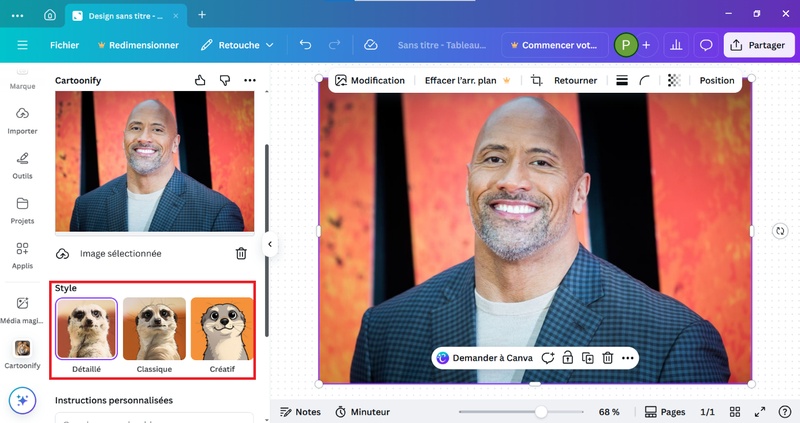Select the Détaillé style option
The image size is (800, 423).
pos(86,329)
